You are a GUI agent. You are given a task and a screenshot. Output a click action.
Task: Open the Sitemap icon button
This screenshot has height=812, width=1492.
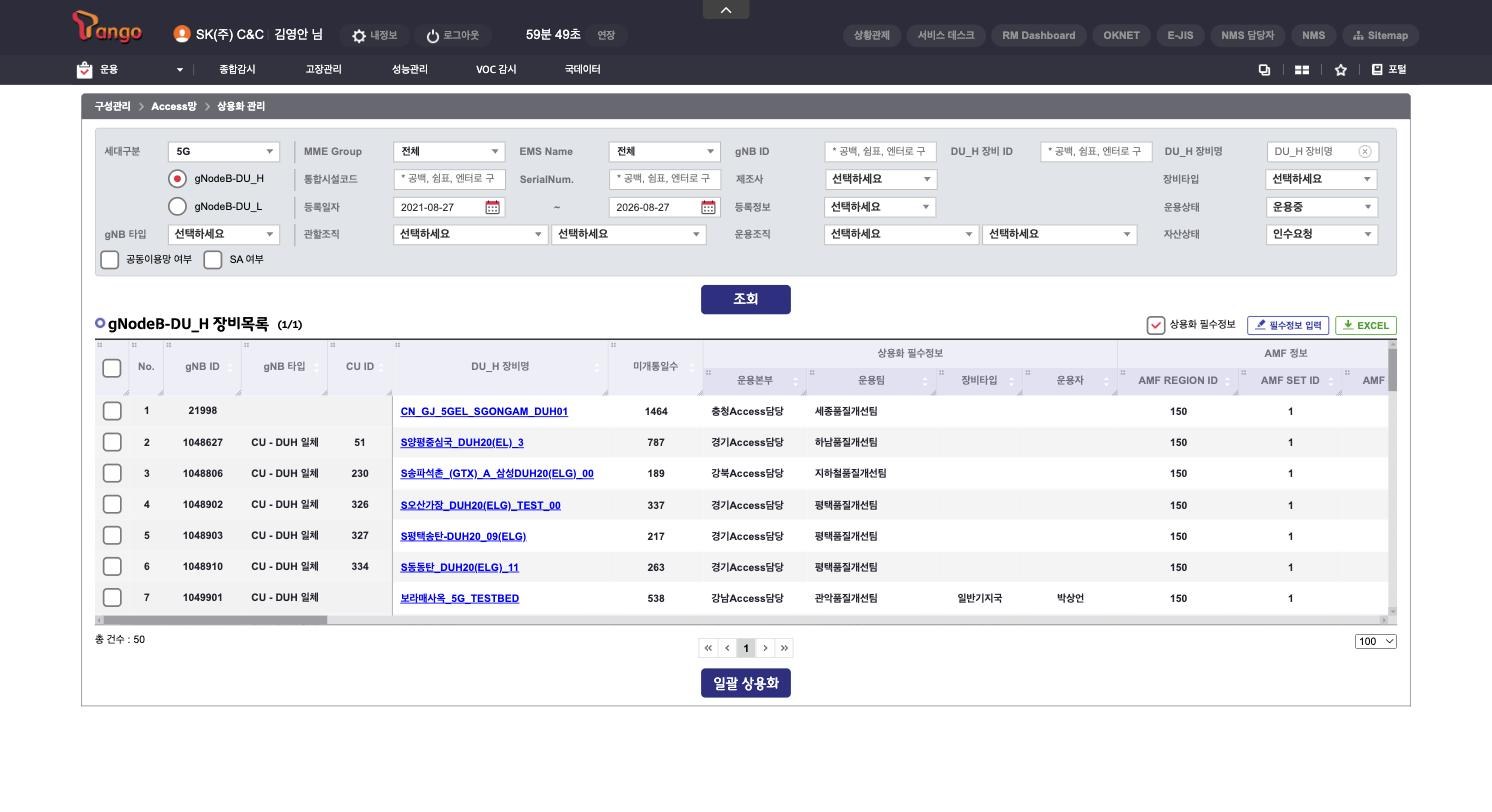(x=1380, y=35)
